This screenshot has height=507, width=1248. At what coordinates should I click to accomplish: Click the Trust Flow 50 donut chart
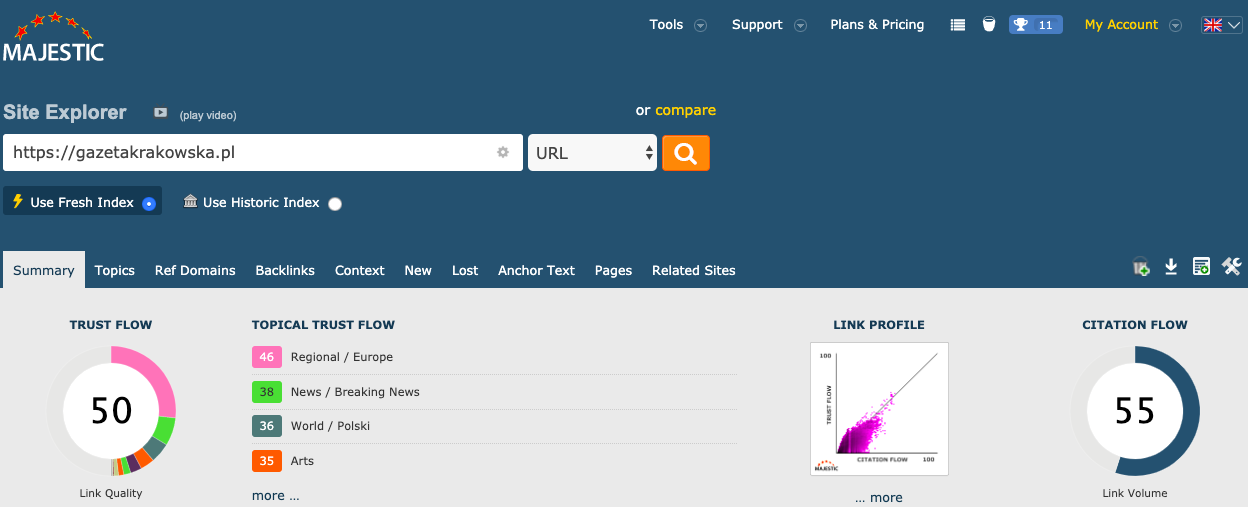click(111, 410)
